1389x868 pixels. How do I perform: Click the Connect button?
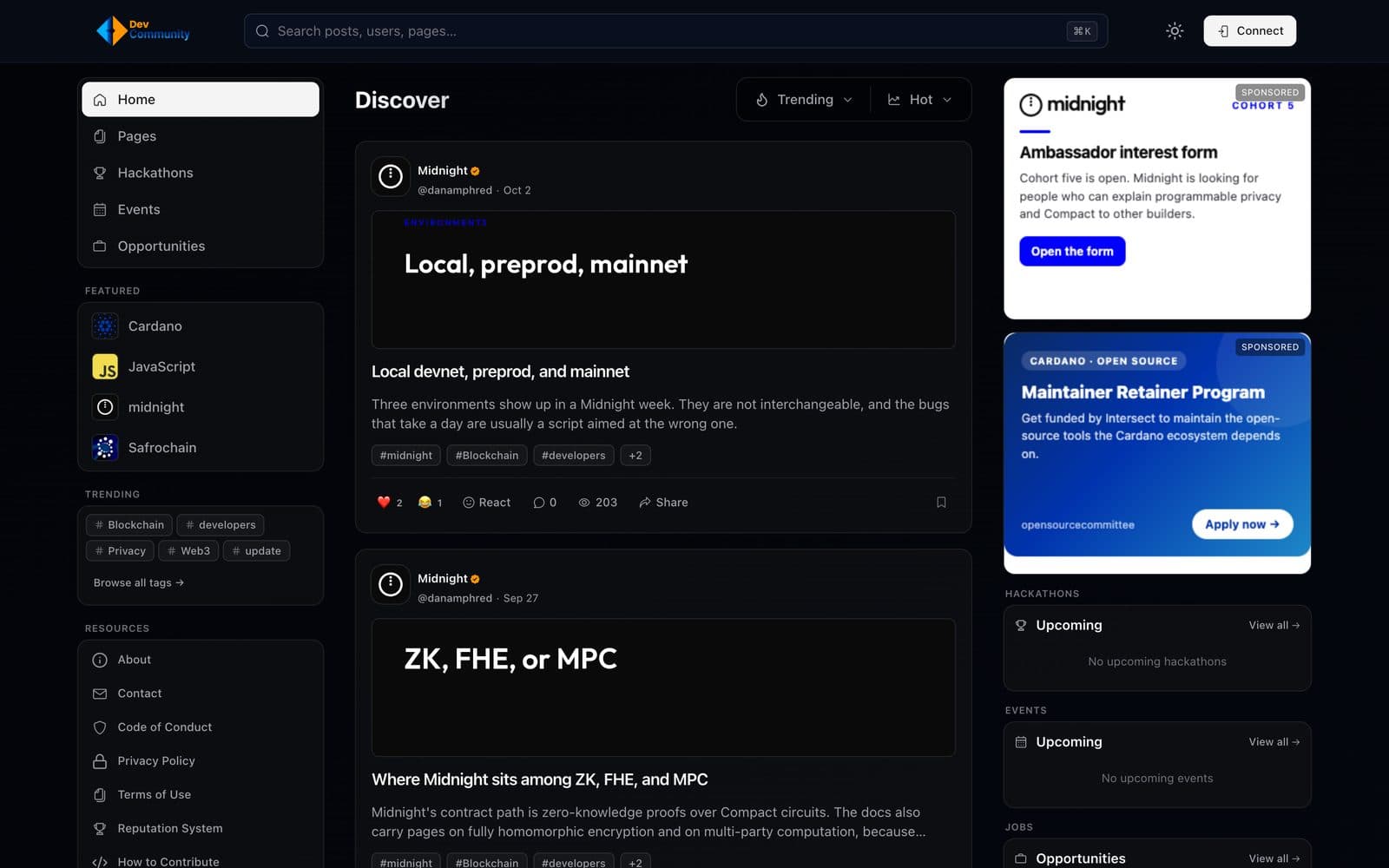(x=1249, y=30)
